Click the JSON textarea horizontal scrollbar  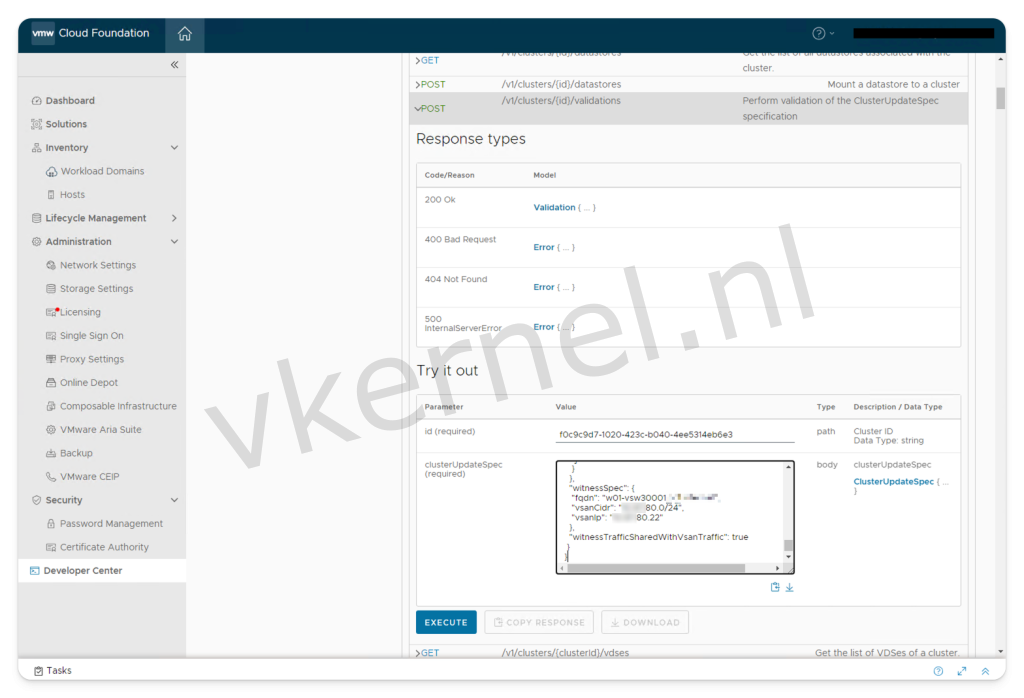660,568
